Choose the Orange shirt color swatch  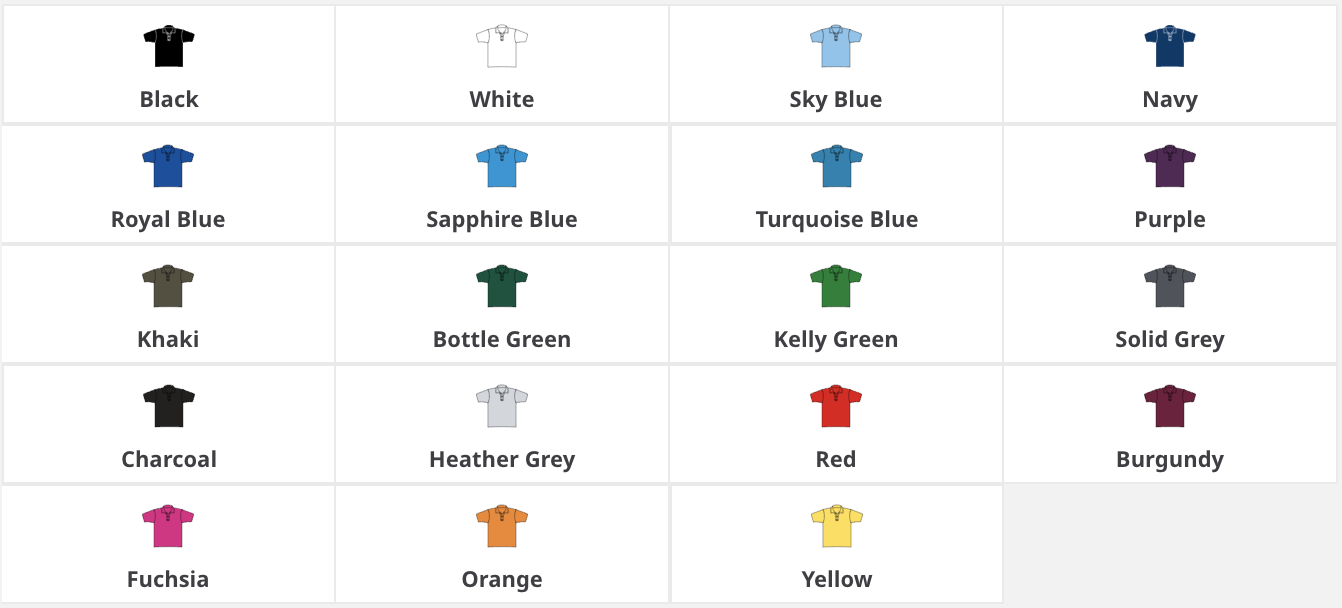[x=501, y=527]
